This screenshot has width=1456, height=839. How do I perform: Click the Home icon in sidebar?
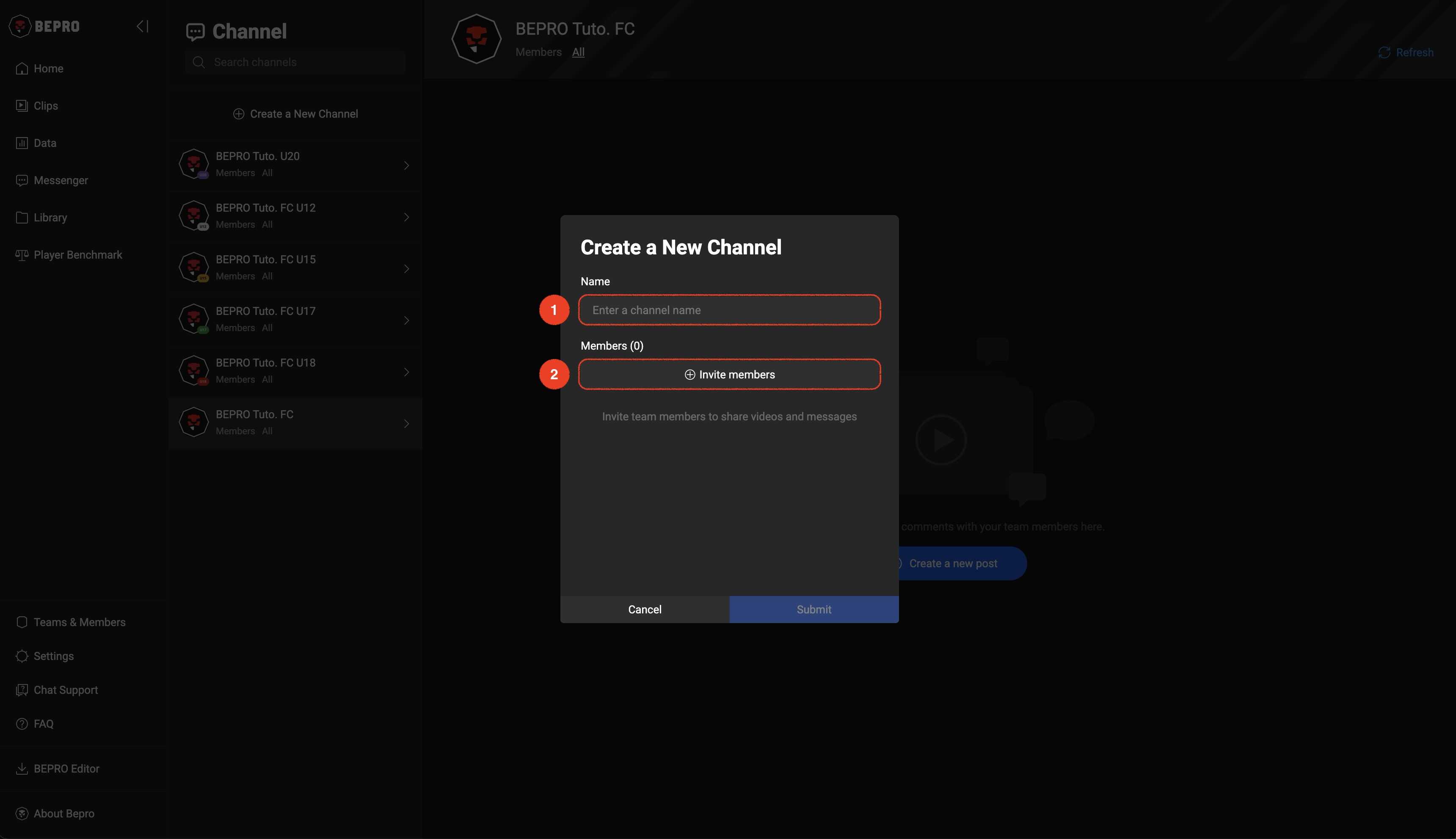(x=22, y=69)
